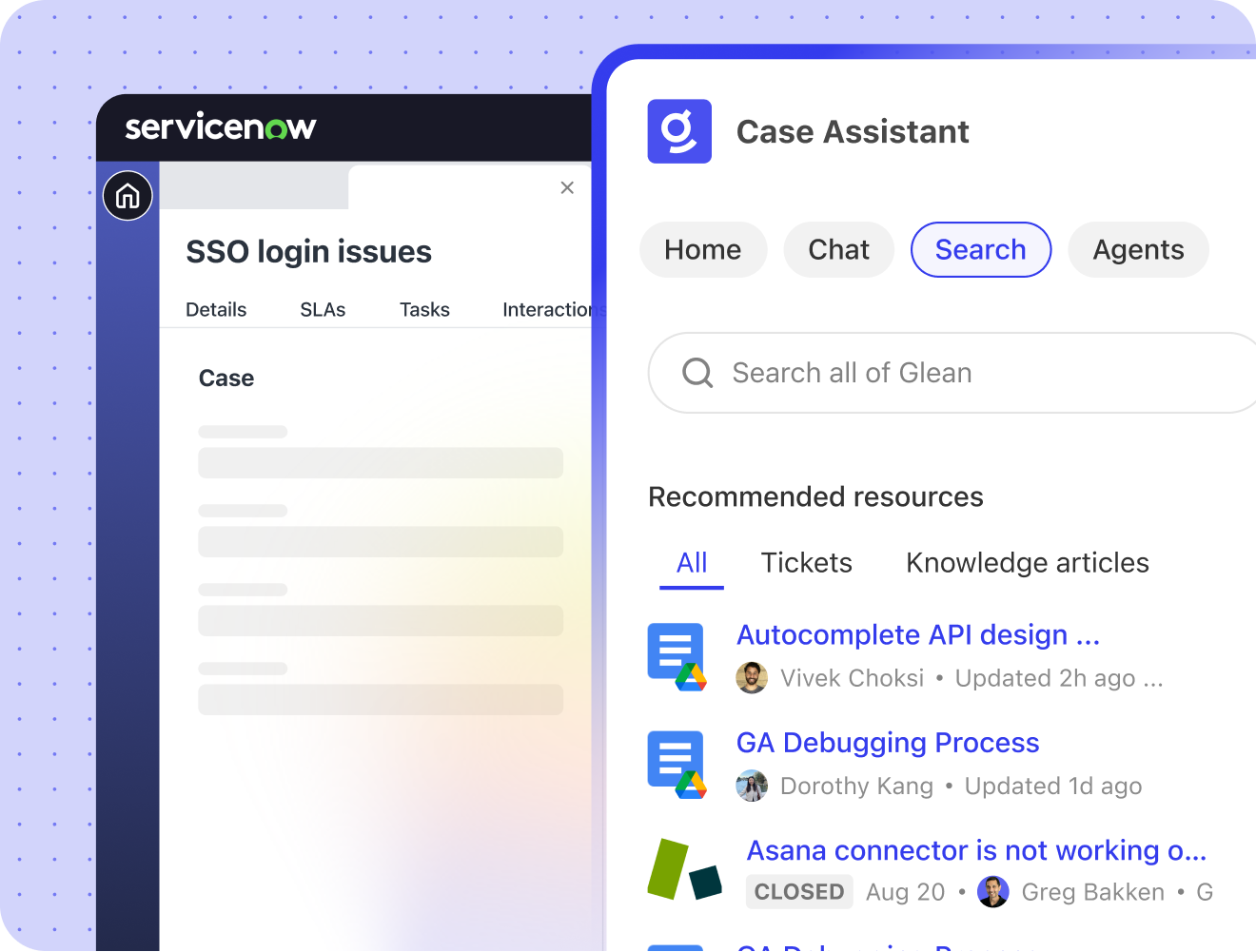This screenshot has height=952, width=1256.
Task: Select the Search tab
Action: pos(981,250)
